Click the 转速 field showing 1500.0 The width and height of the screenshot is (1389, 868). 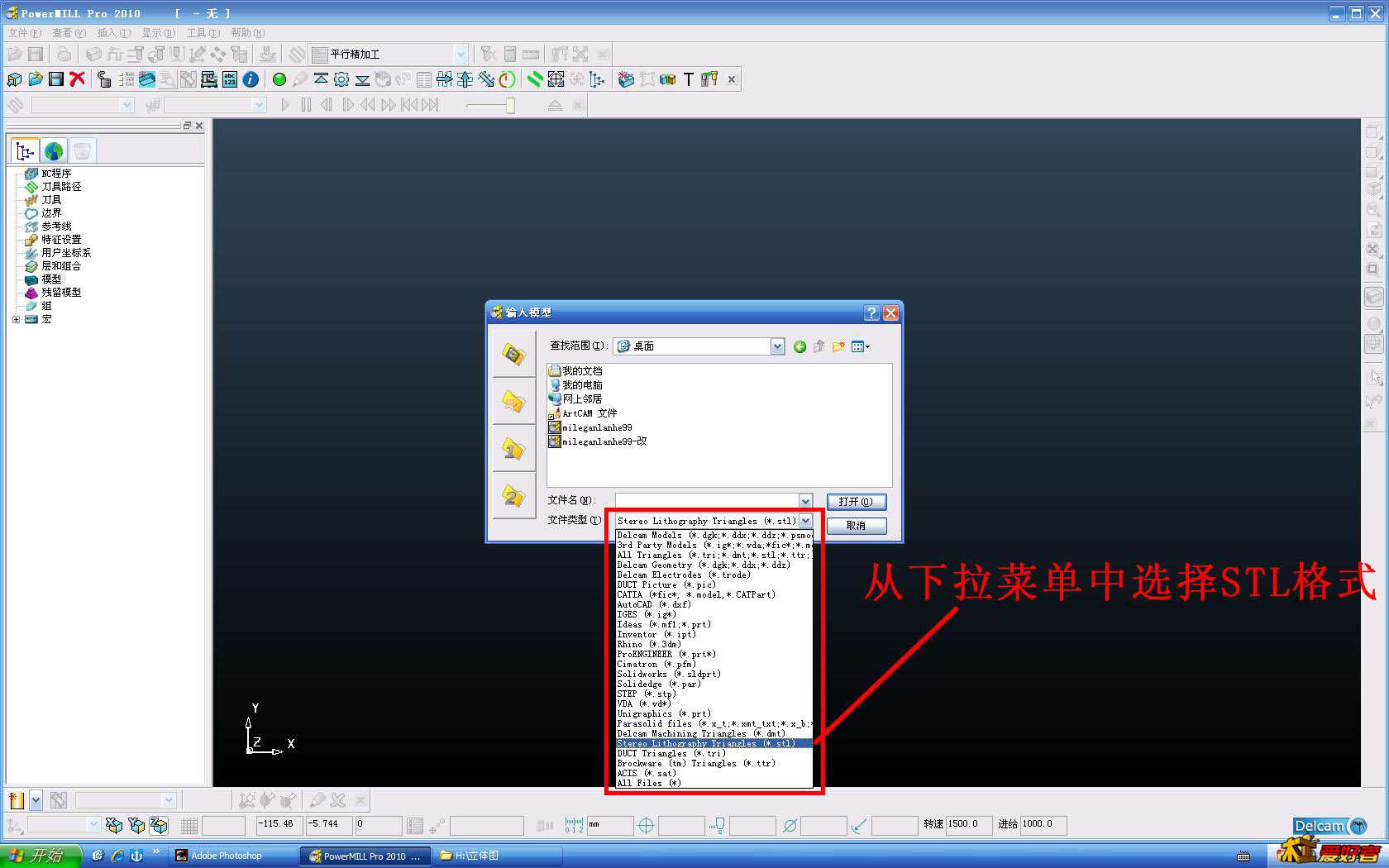[x=969, y=824]
